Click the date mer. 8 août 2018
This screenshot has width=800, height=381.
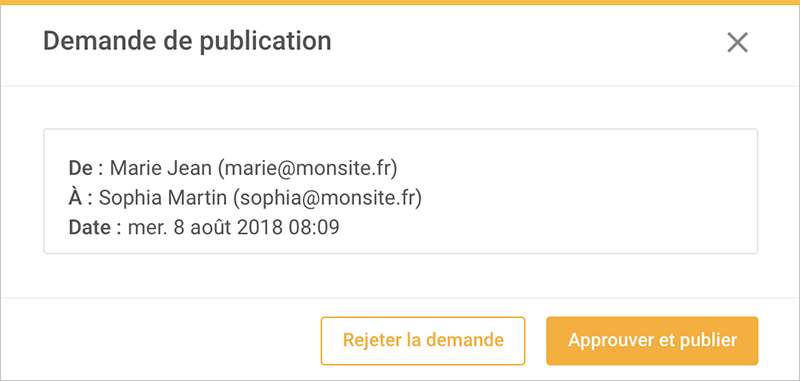coord(205,227)
